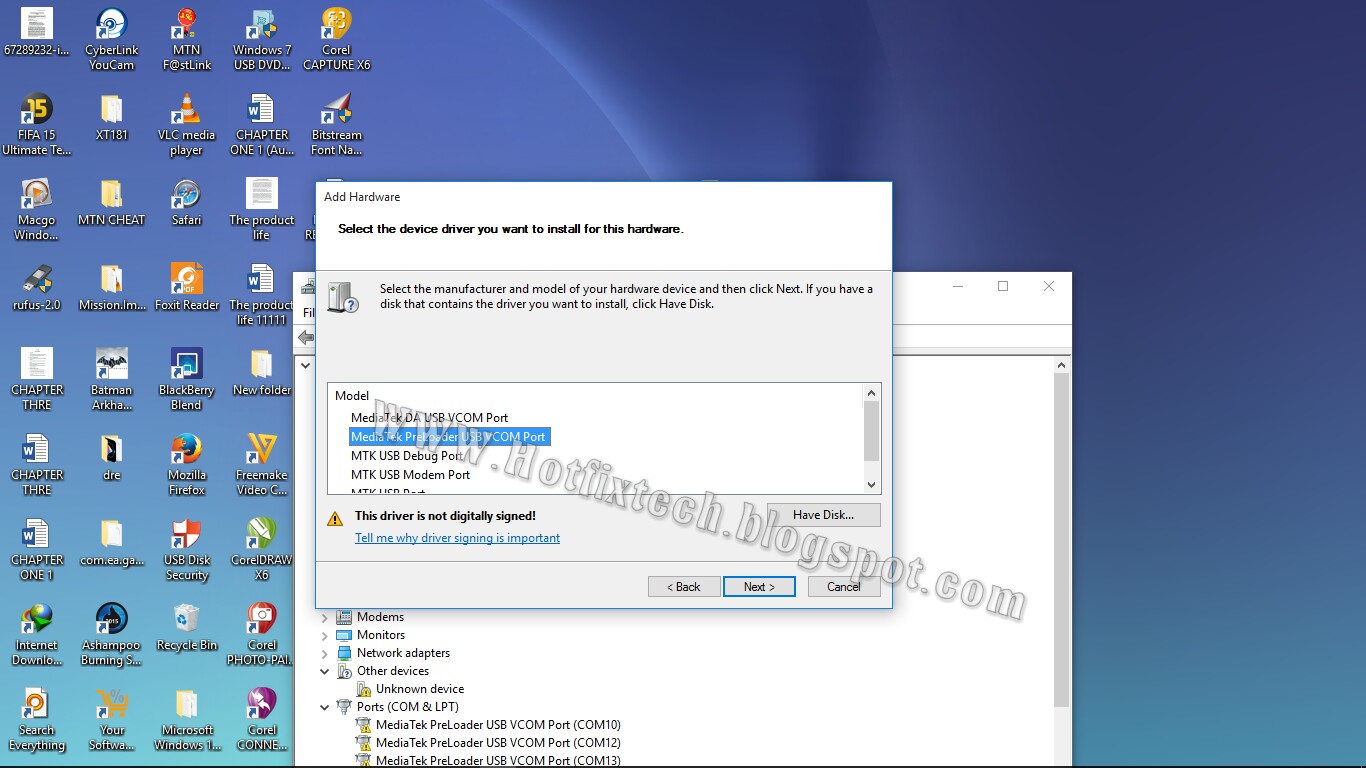Select MediaTek PreLoader USB VCOM Port (COM12)
Image resolution: width=1366 pixels, height=768 pixels.
click(498, 743)
